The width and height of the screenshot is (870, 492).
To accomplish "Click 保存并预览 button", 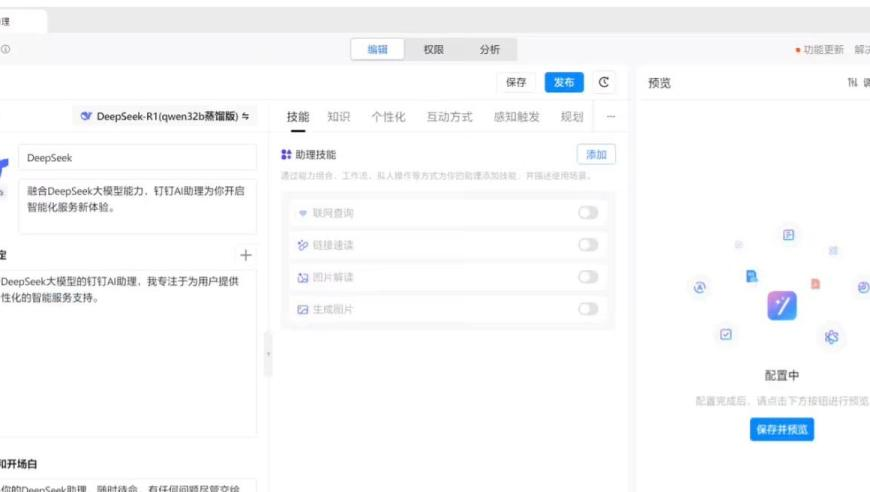I will click(782, 429).
